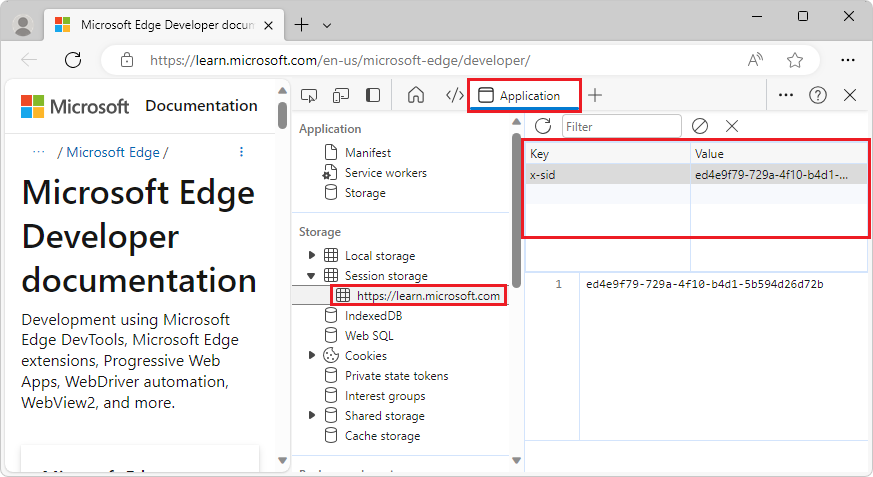Open browser Settings and more menu

click(x=847, y=60)
